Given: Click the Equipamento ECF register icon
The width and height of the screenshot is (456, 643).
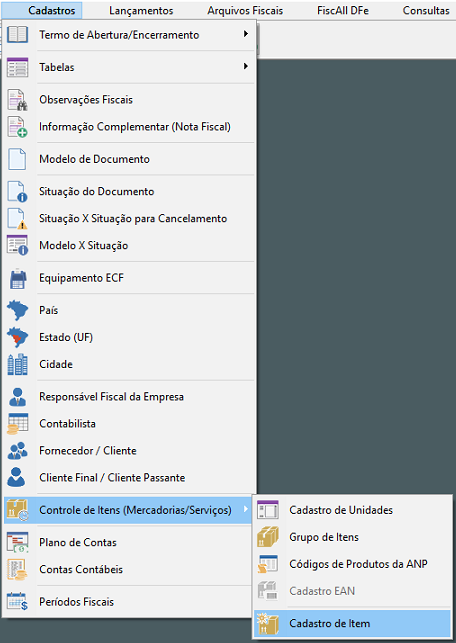Looking at the screenshot, I should point(17,278).
